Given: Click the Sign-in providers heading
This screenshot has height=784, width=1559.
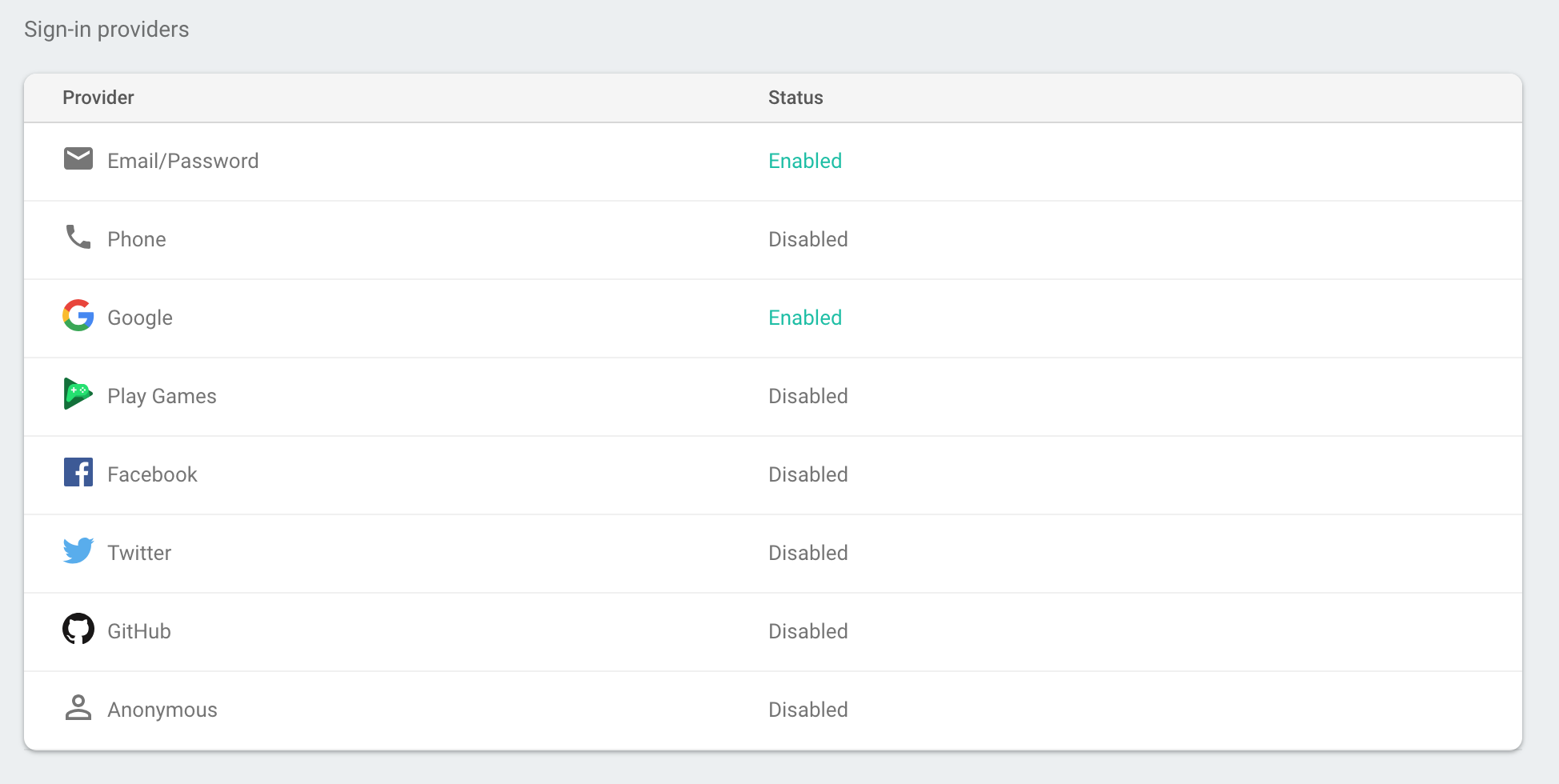Looking at the screenshot, I should (x=106, y=30).
